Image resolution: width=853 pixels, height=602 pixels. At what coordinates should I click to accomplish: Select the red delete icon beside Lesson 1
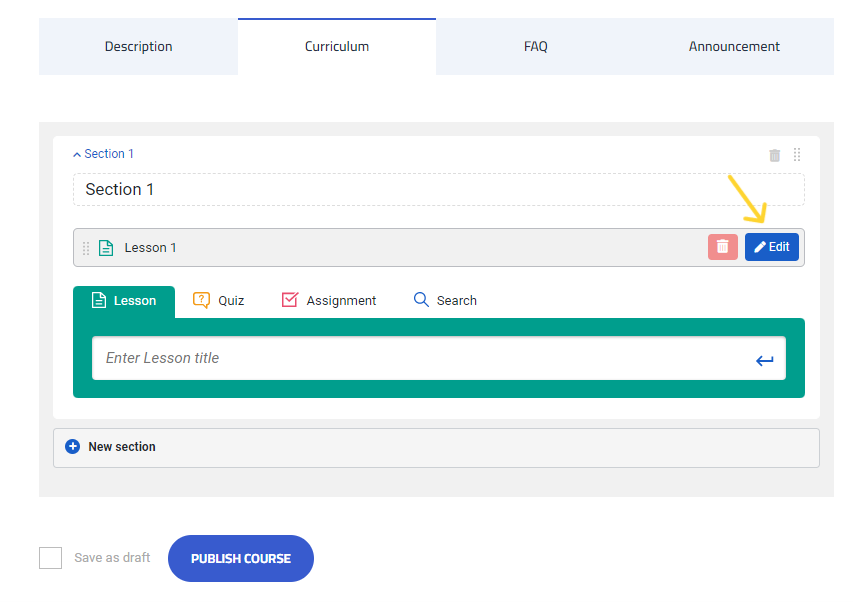coord(722,246)
